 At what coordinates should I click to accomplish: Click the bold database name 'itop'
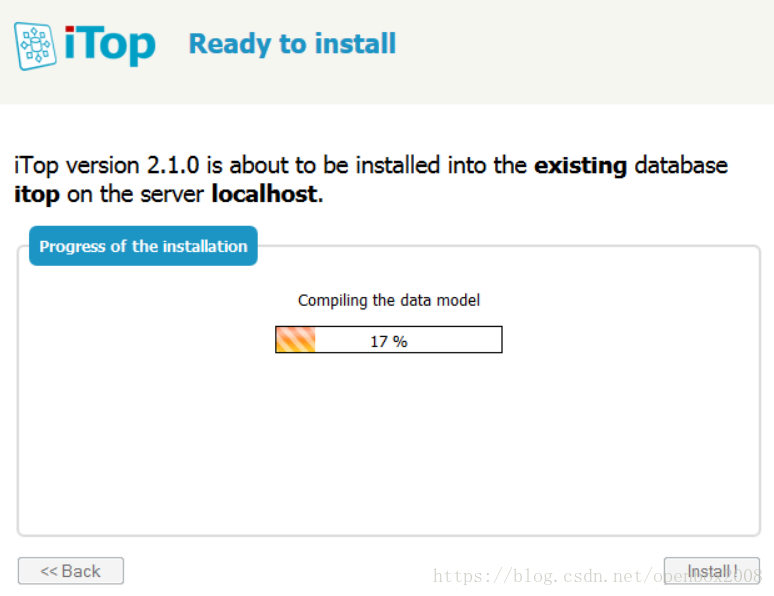pyautogui.click(x=37, y=195)
